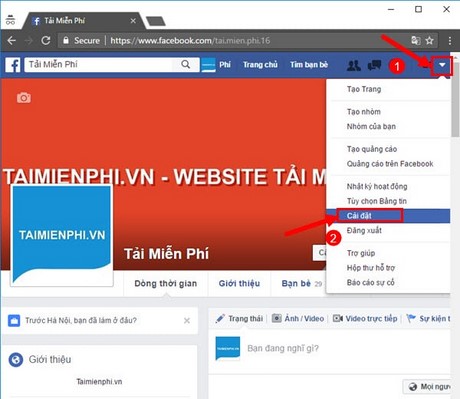
Task: Click the Chrome back arrow
Action: (11, 41)
